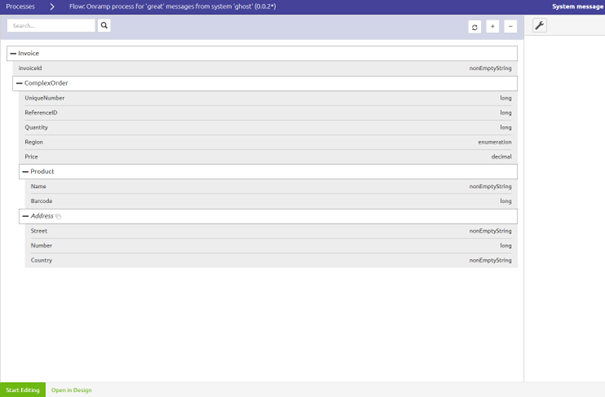Focus the Search input field
The image size is (605, 397).
point(51,25)
